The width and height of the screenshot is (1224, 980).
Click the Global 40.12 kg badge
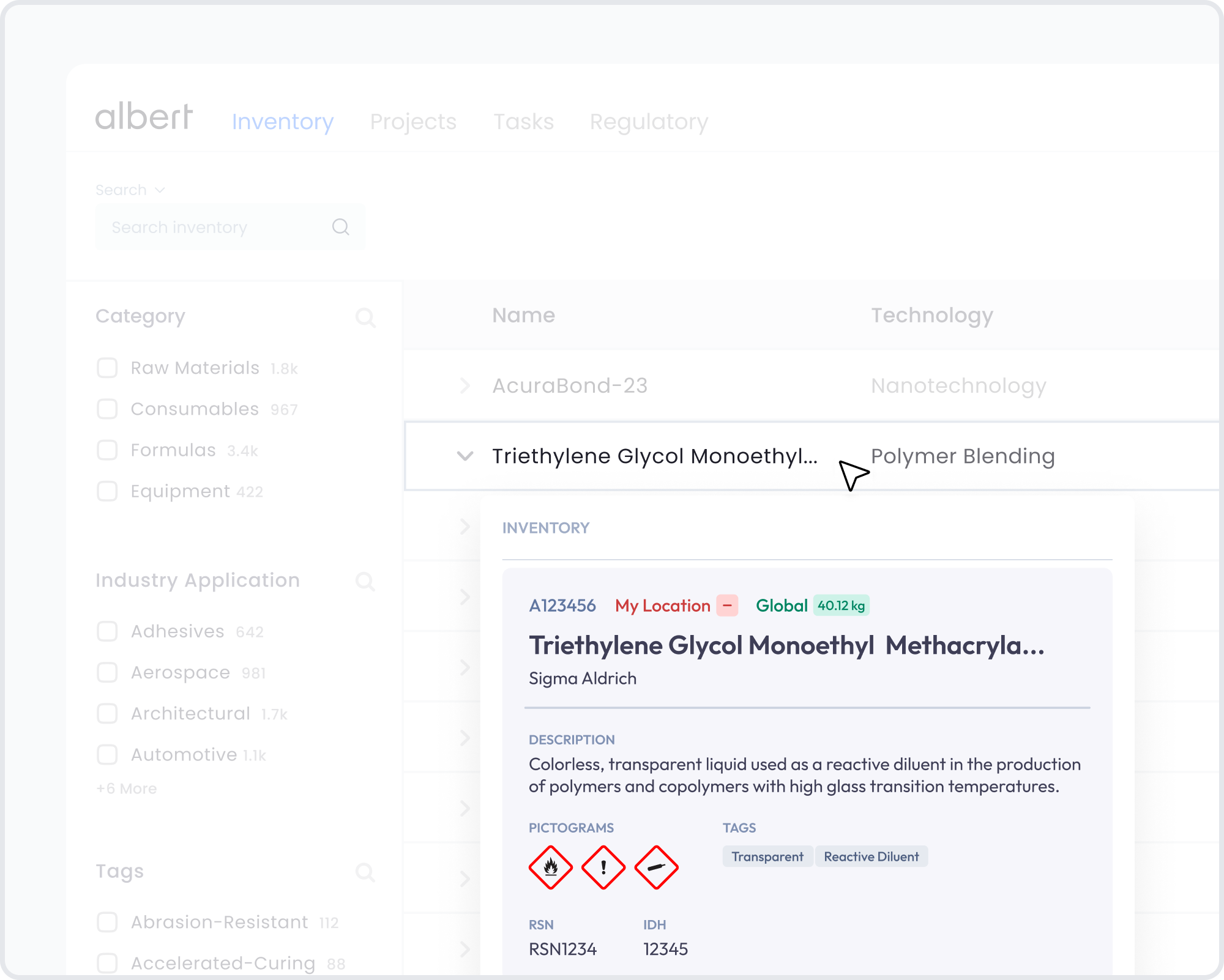pos(841,606)
